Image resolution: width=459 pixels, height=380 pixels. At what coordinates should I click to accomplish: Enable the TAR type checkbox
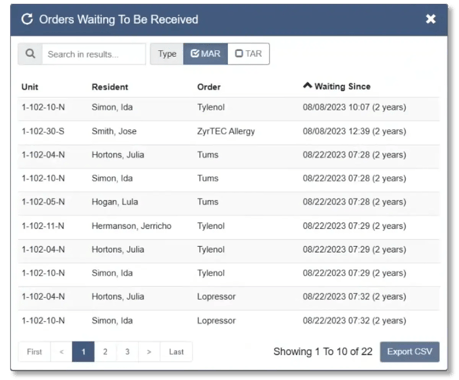tap(248, 54)
